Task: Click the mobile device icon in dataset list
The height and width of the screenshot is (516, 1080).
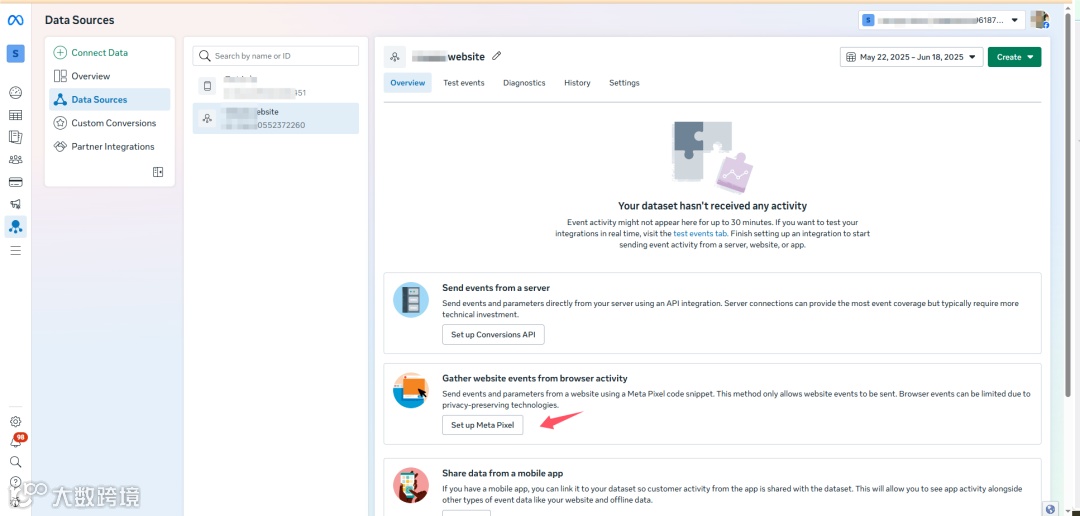Action: tap(206, 85)
